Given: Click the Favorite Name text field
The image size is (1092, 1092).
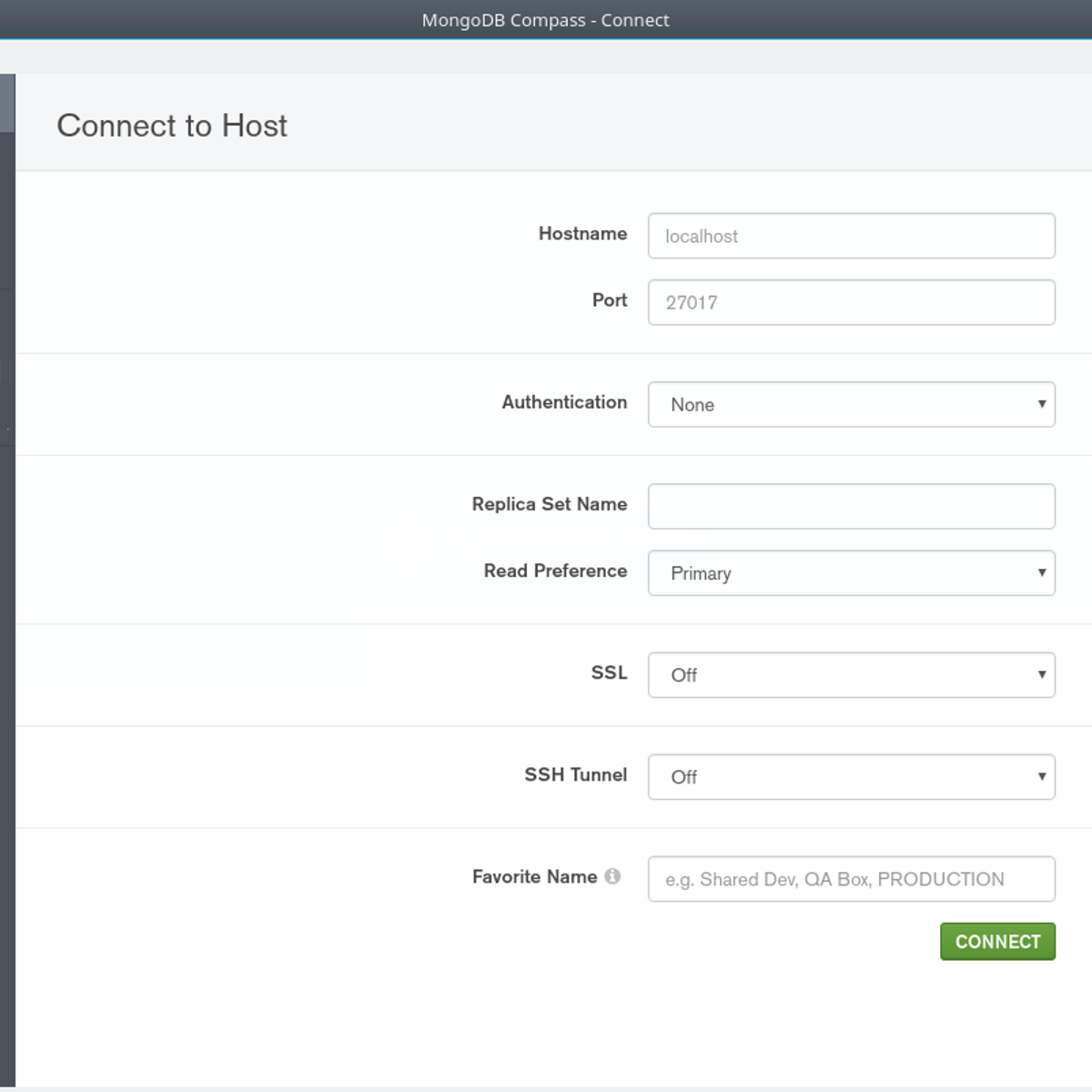Looking at the screenshot, I should [x=851, y=879].
